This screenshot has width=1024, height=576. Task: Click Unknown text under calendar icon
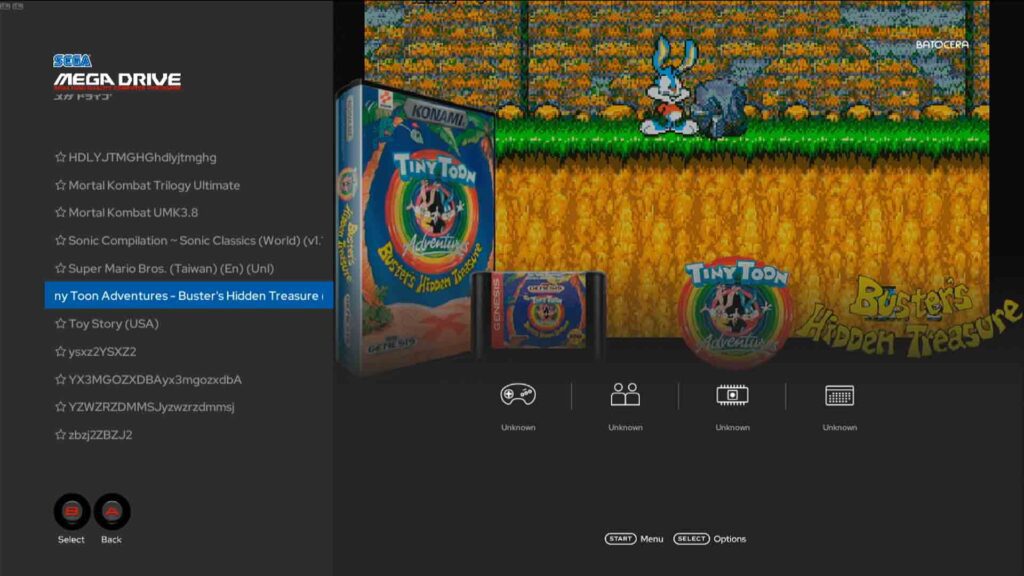839,427
